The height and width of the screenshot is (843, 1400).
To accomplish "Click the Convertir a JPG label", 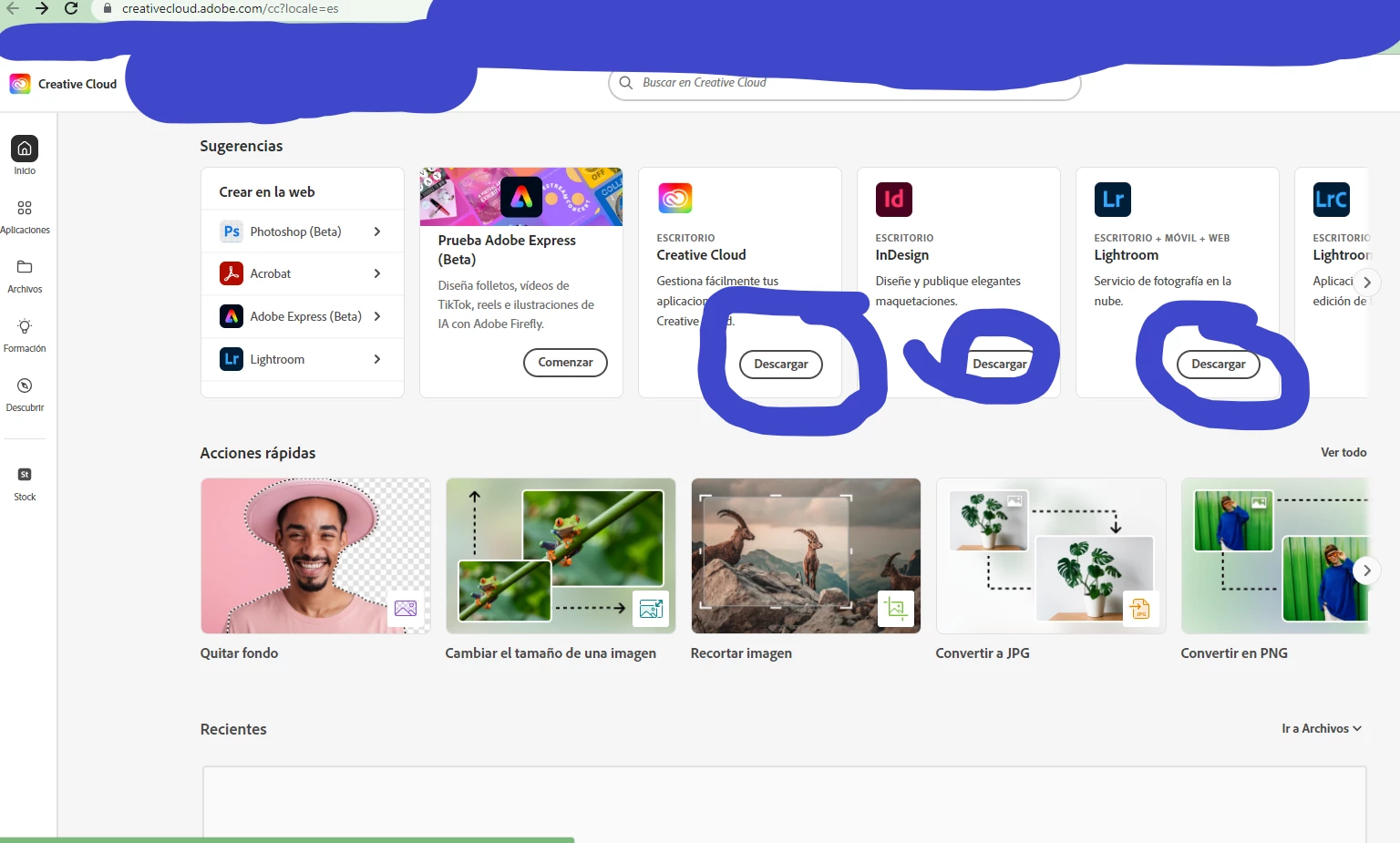I will coord(983,653).
